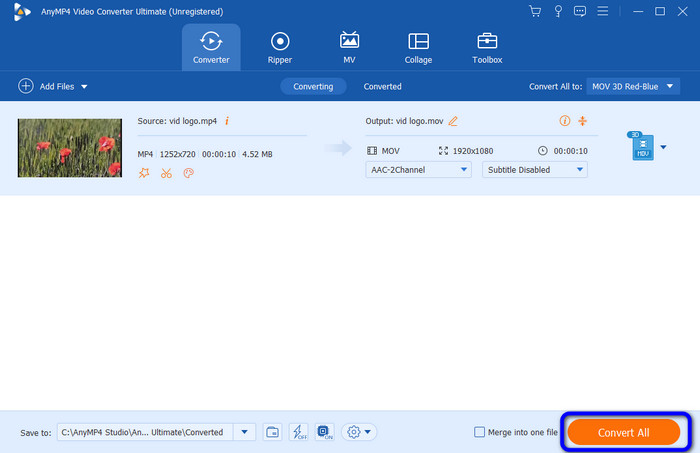
Task: Click the 3D MOV format icon
Action: [x=641, y=146]
